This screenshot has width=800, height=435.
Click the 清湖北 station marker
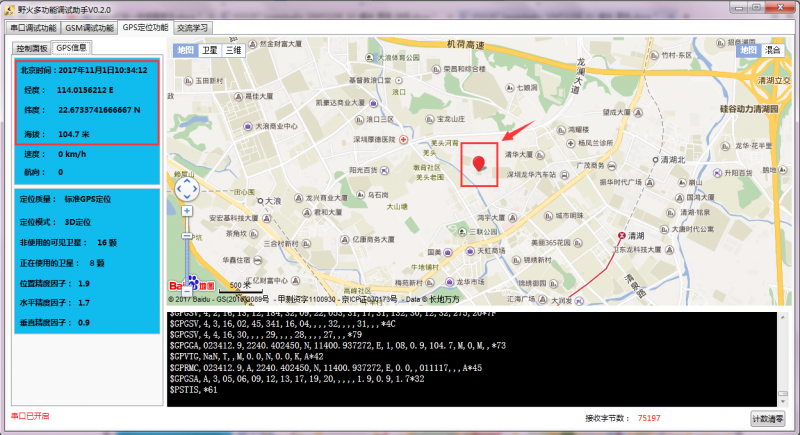click(x=656, y=160)
